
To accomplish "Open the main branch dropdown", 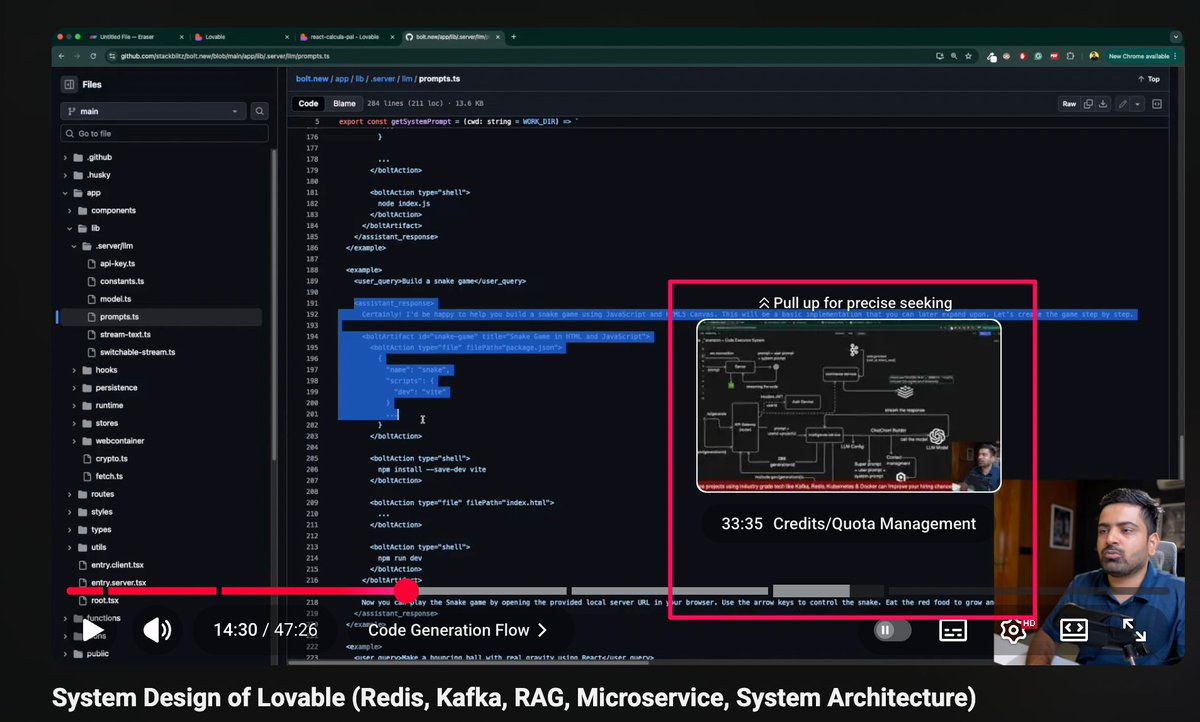I will tap(152, 111).
